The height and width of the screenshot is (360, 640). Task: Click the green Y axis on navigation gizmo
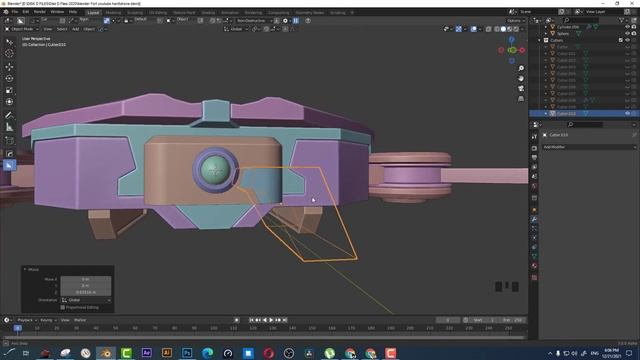point(512,50)
